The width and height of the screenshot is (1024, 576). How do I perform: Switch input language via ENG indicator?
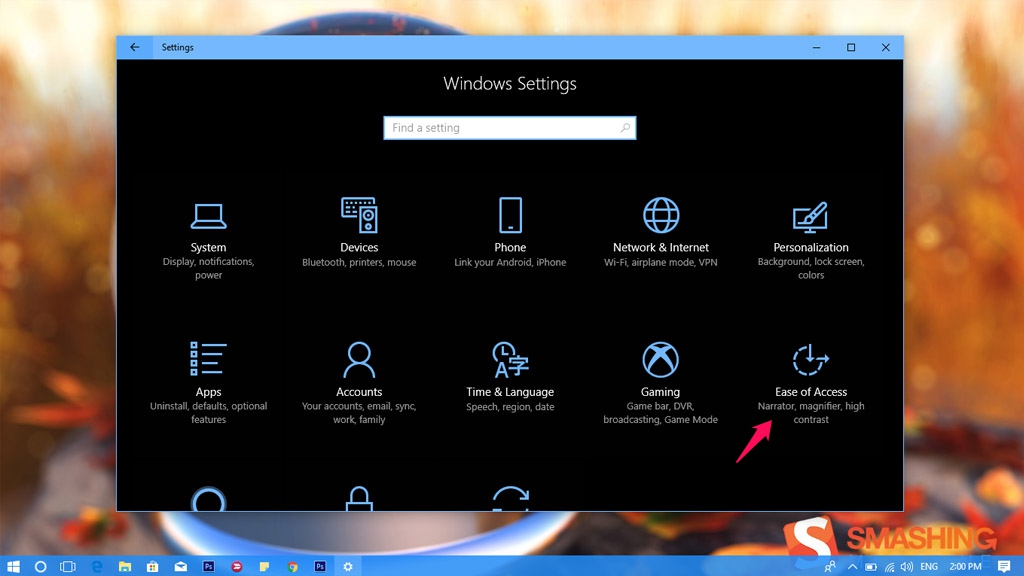tap(929, 567)
